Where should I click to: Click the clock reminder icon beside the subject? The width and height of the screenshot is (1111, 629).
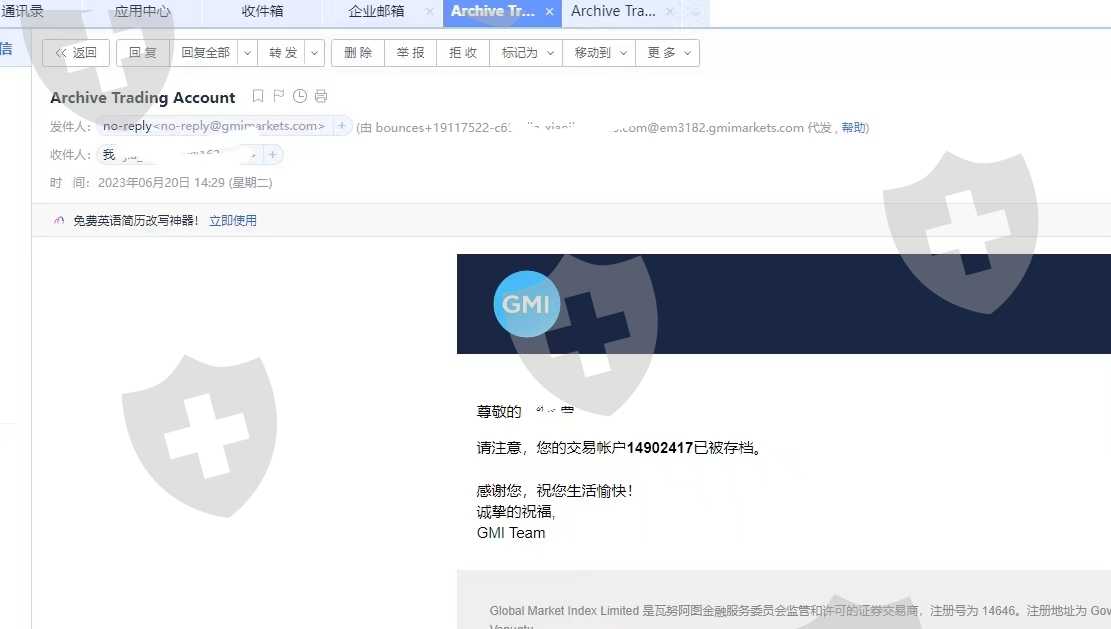(x=300, y=96)
